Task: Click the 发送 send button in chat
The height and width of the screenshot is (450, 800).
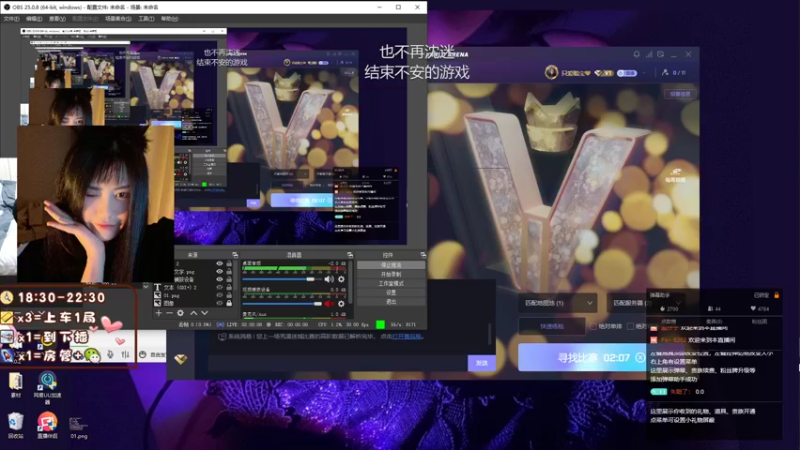Action: [x=482, y=363]
